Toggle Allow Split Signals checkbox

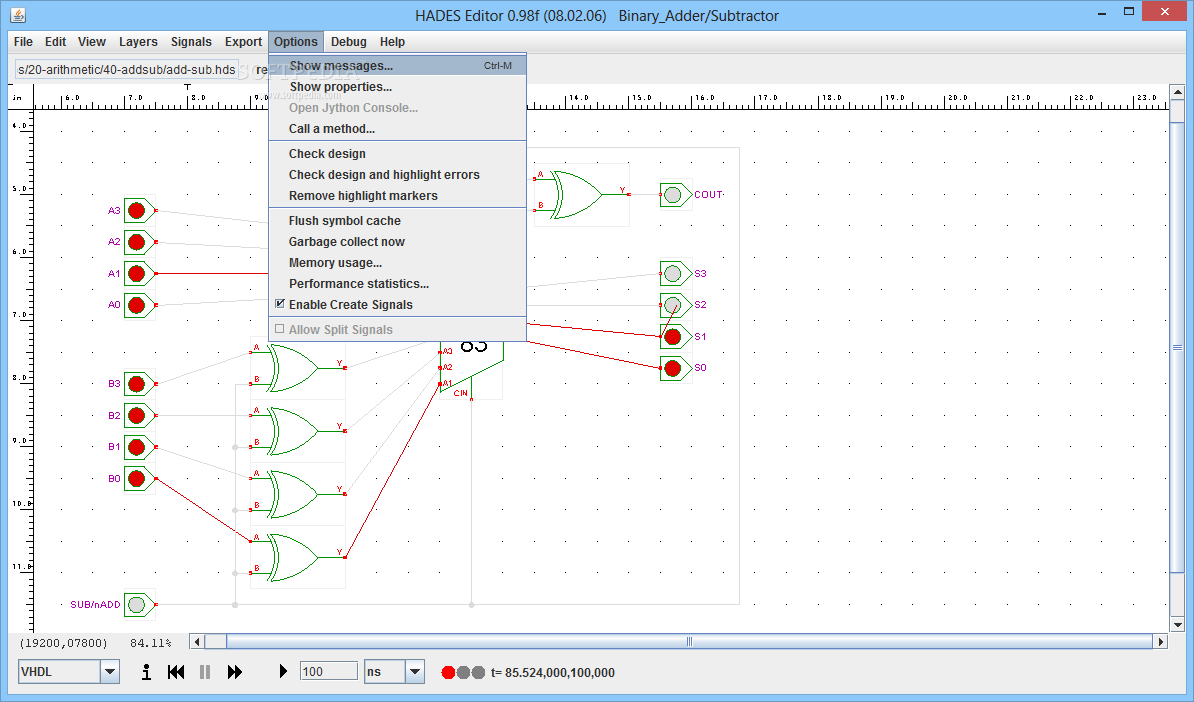pyautogui.click(x=280, y=329)
